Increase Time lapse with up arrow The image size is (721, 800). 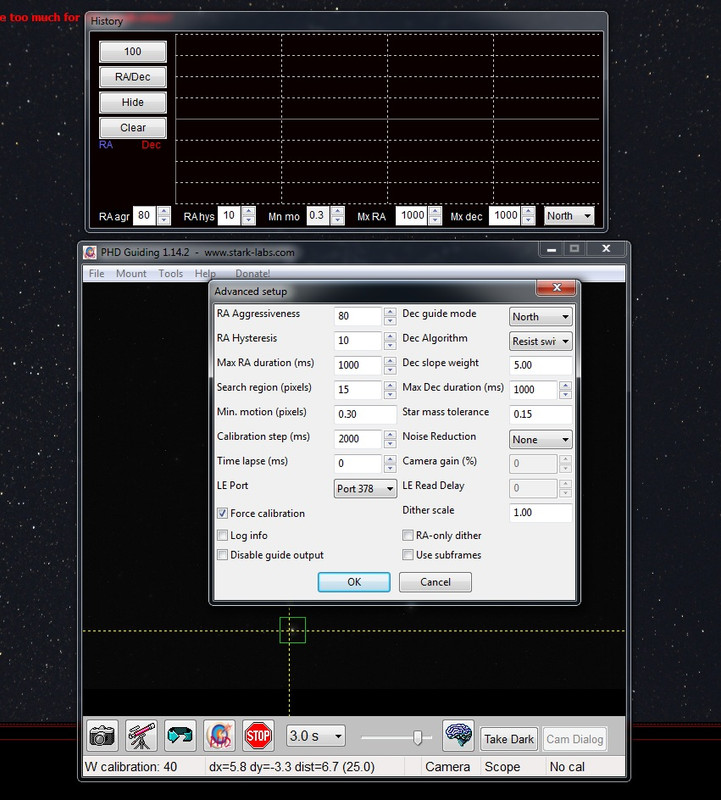pyautogui.click(x=390, y=459)
